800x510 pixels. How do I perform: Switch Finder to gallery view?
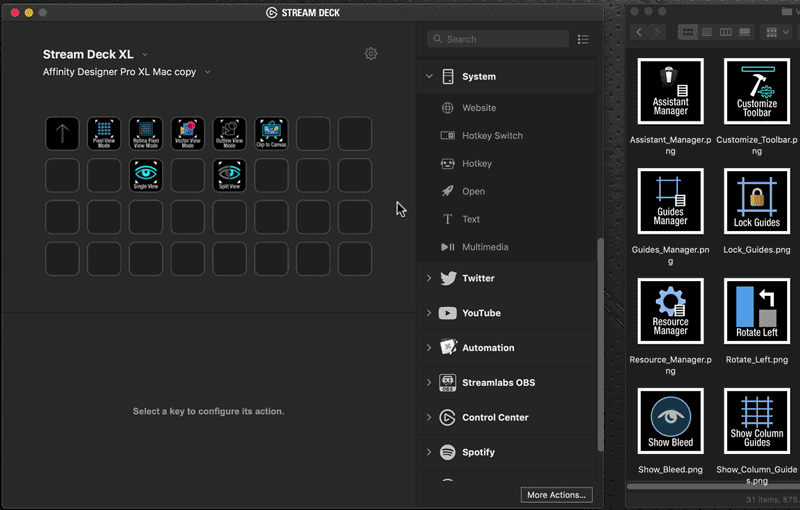point(745,32)
